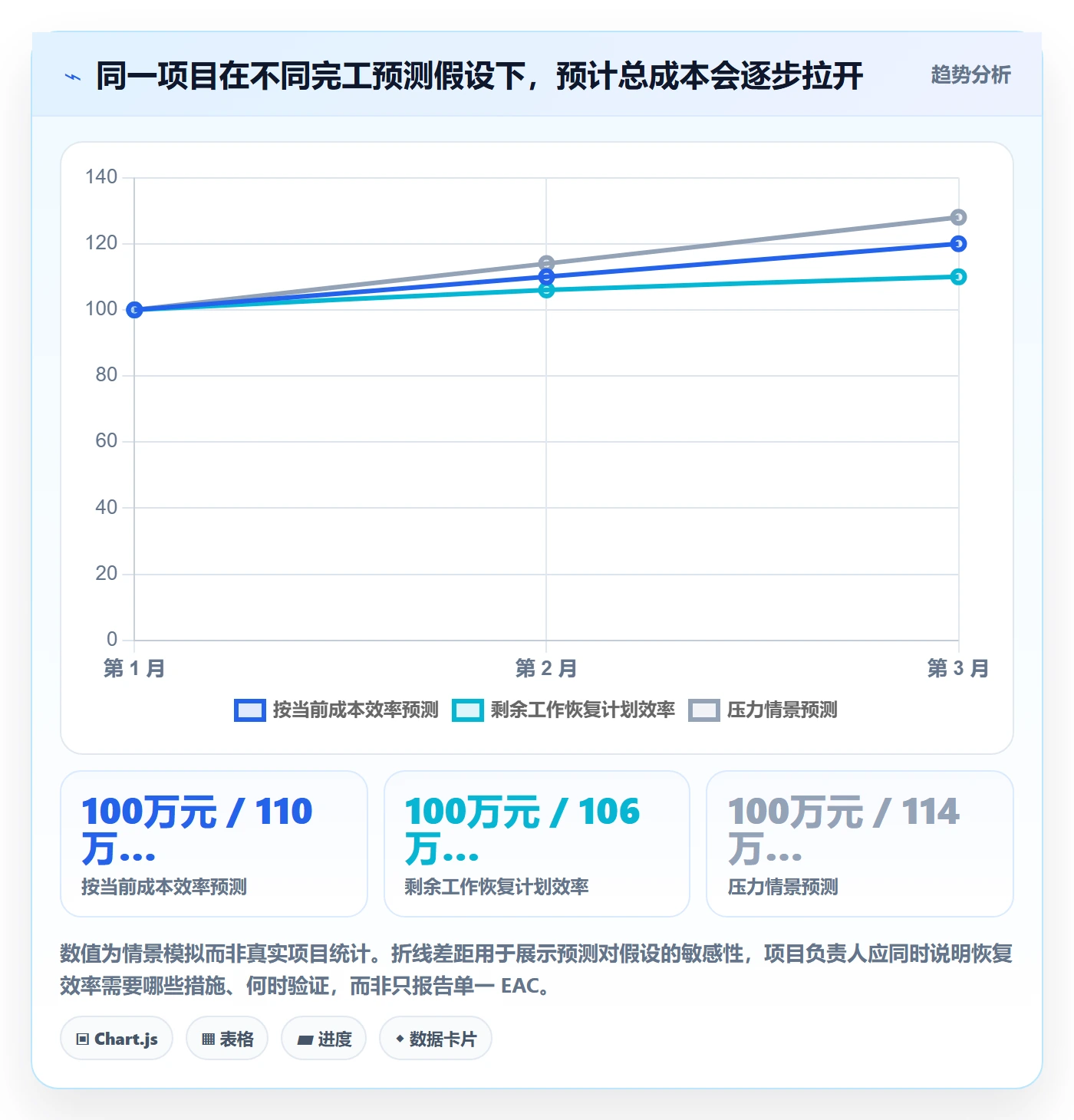Image resolution: width=1074 pixels, height=1120 pixels.
Task: Click the 80 y-axis value
Action: pos(107,375)
